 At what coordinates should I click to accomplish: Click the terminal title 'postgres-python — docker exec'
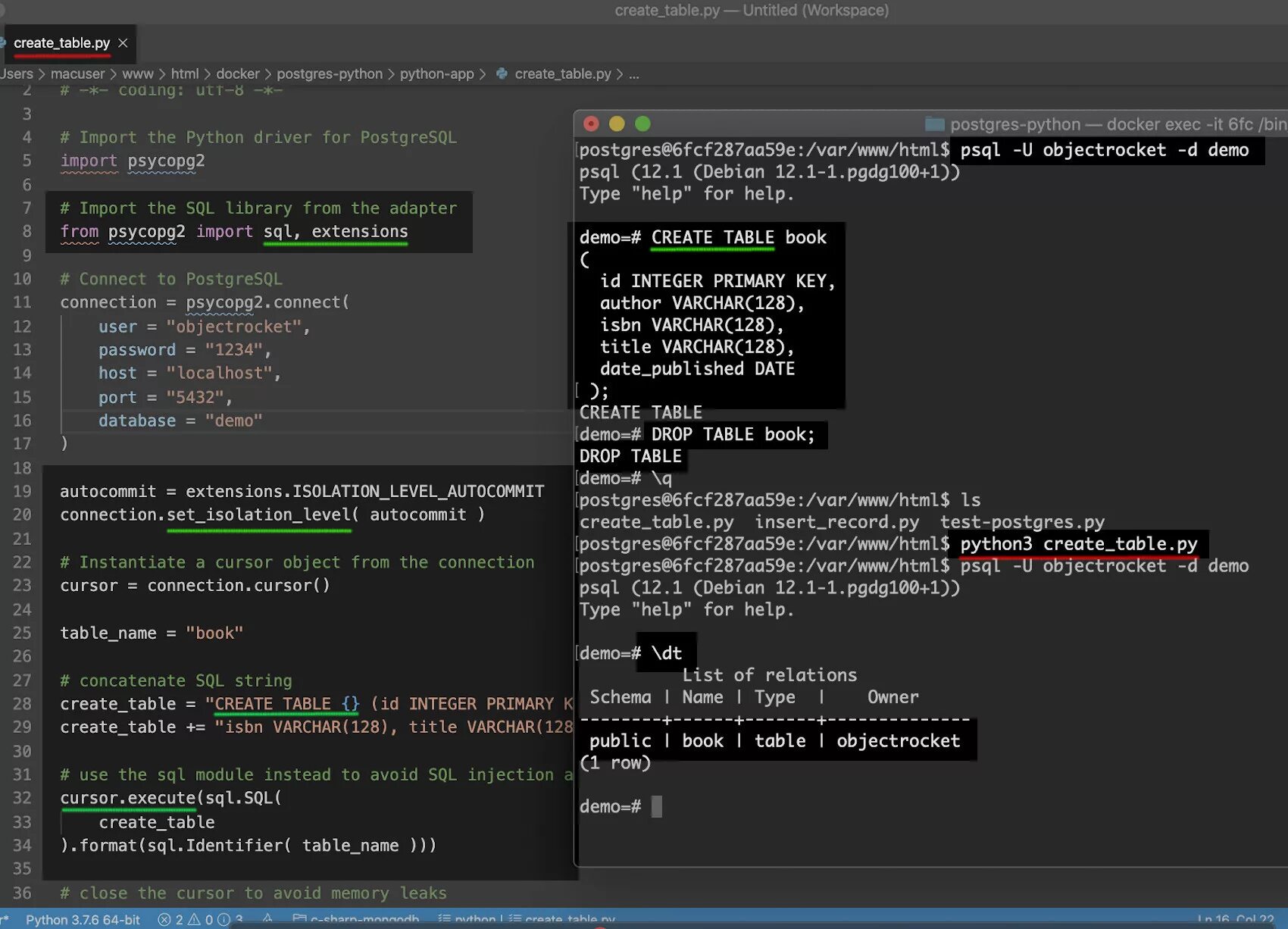pyautogui.click(x=1117, y=124)
